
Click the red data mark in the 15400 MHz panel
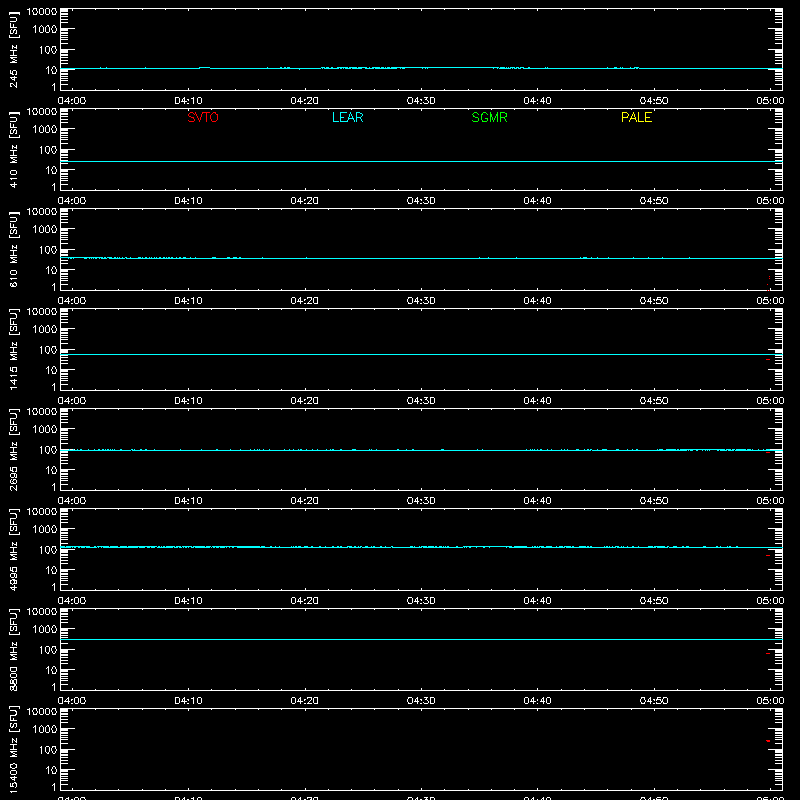(768, 741)
